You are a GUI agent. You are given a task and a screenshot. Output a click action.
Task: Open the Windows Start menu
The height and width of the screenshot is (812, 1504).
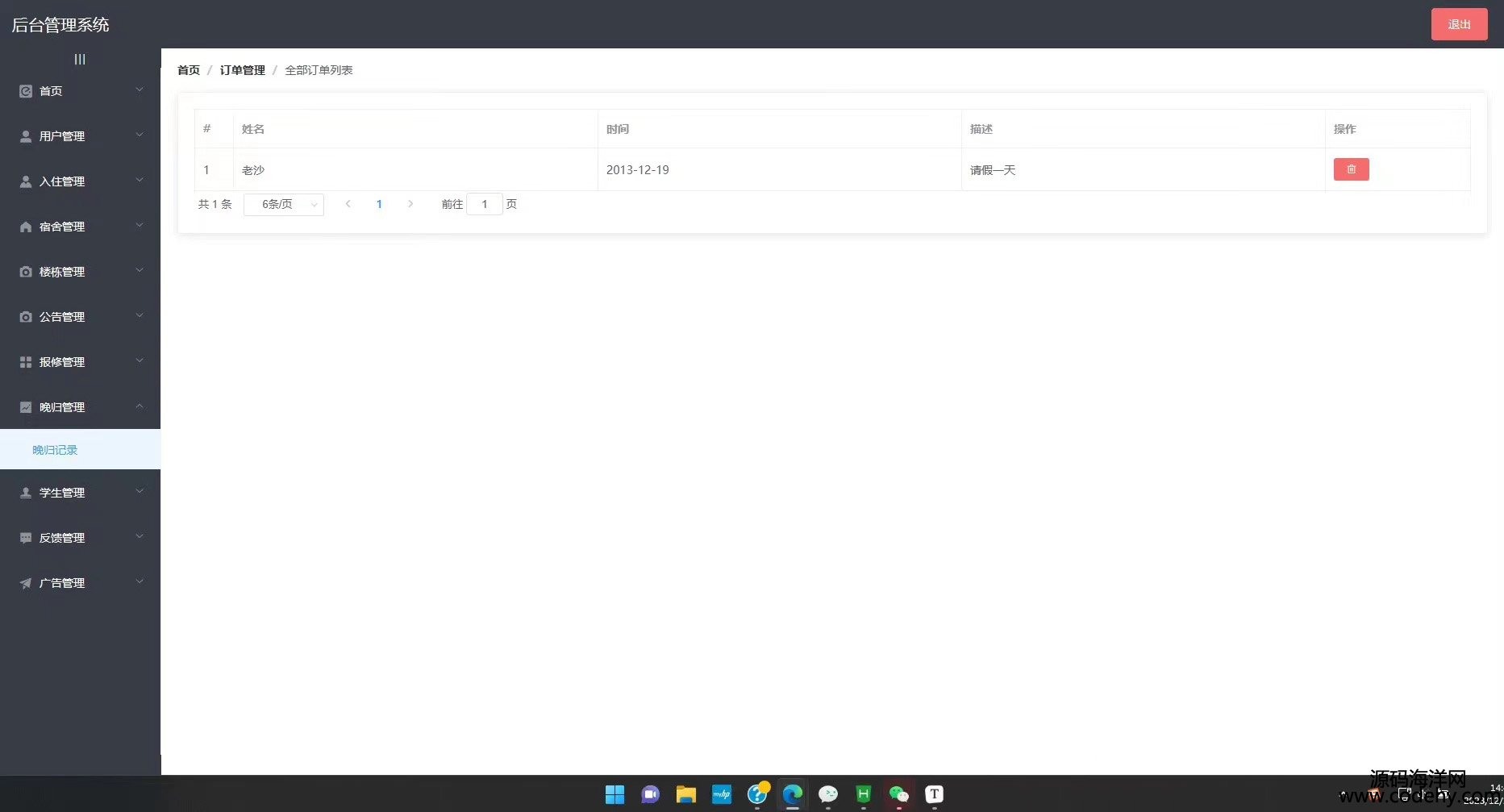point(615,794)
